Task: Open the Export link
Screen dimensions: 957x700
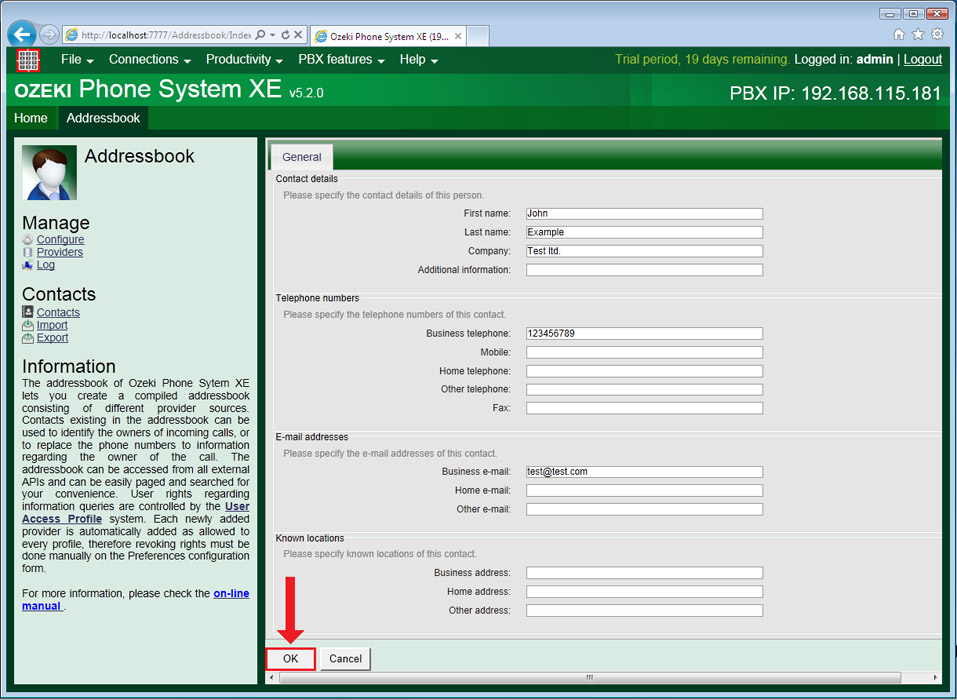Action: click(52, 338)
